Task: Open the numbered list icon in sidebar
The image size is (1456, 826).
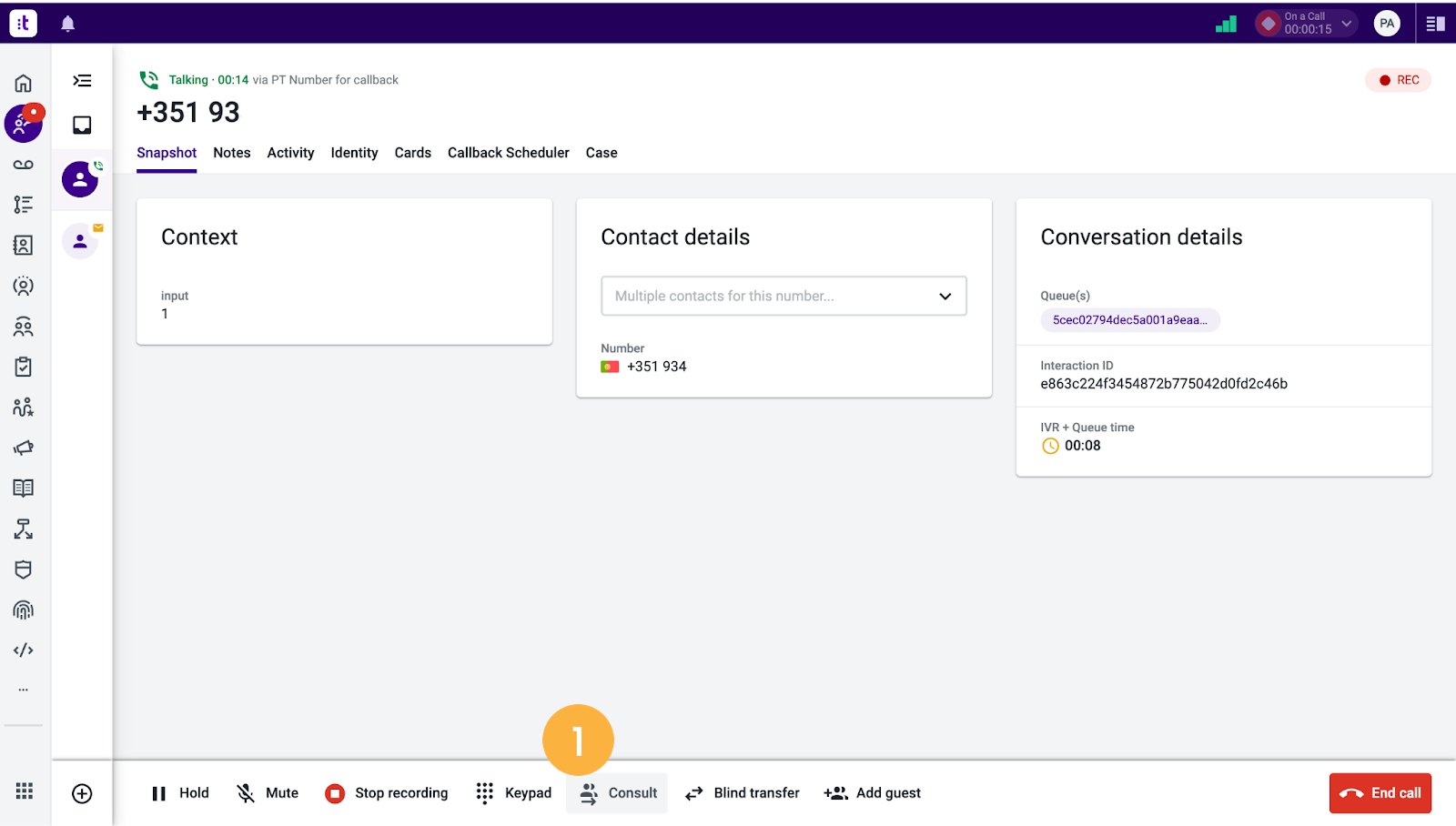Action: pos(24,205)
